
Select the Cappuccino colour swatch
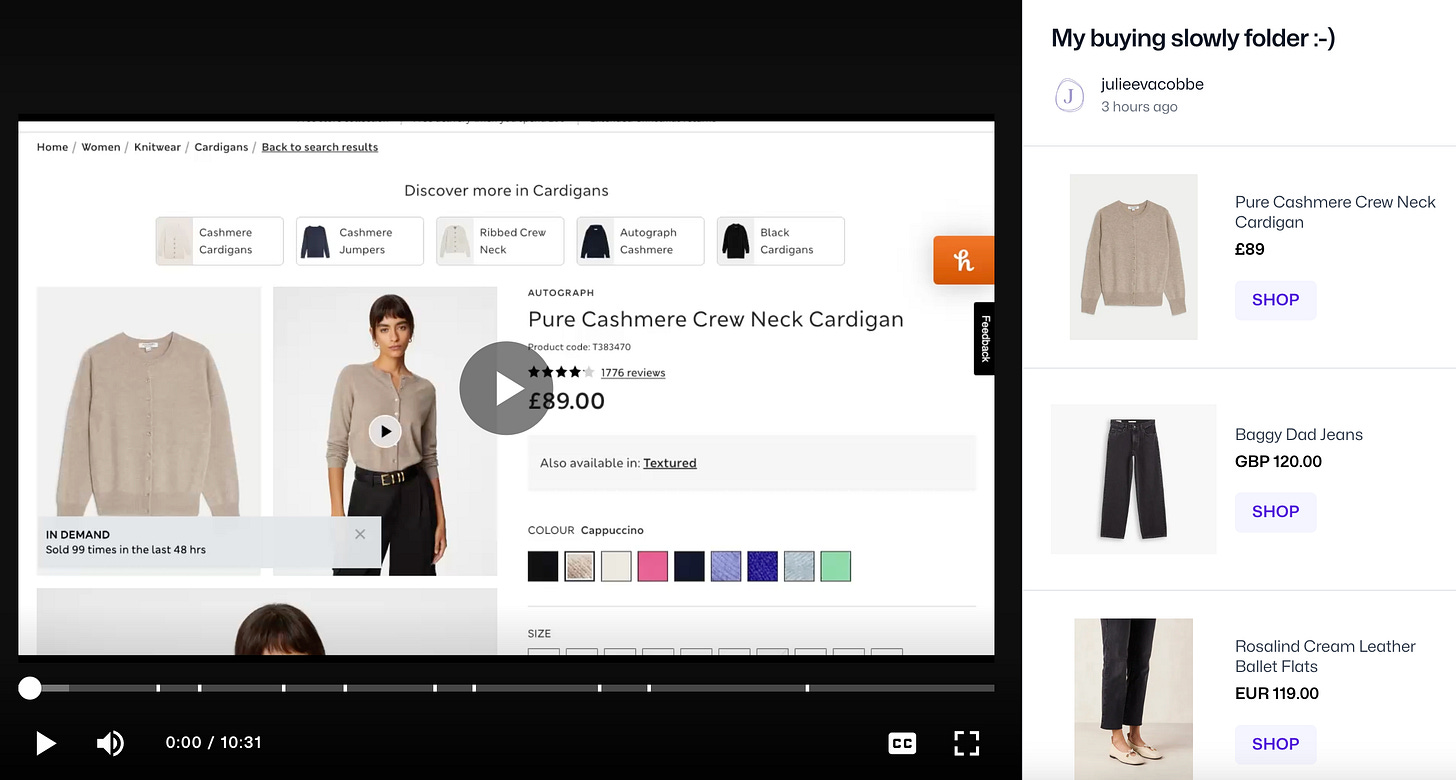pyautogui.click(x=580, y=566)
